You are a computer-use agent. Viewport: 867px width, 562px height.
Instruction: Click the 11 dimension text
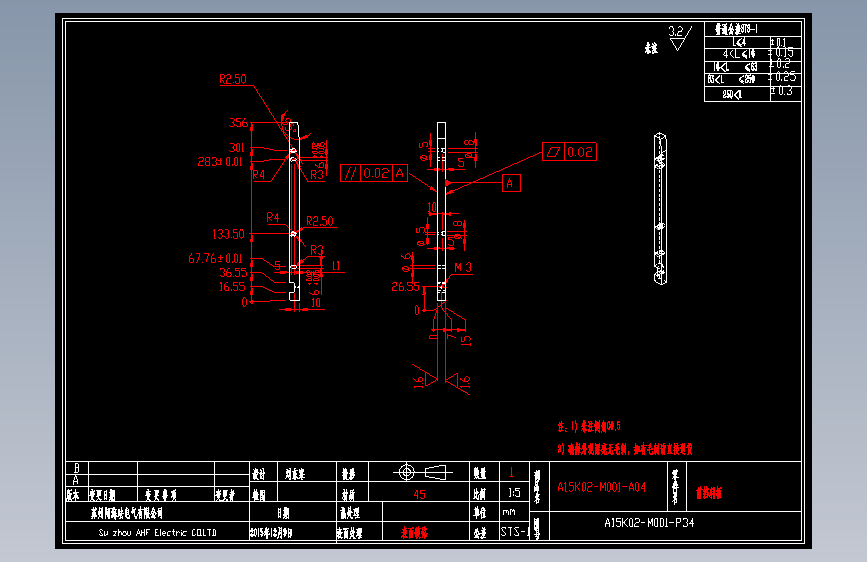336,266
